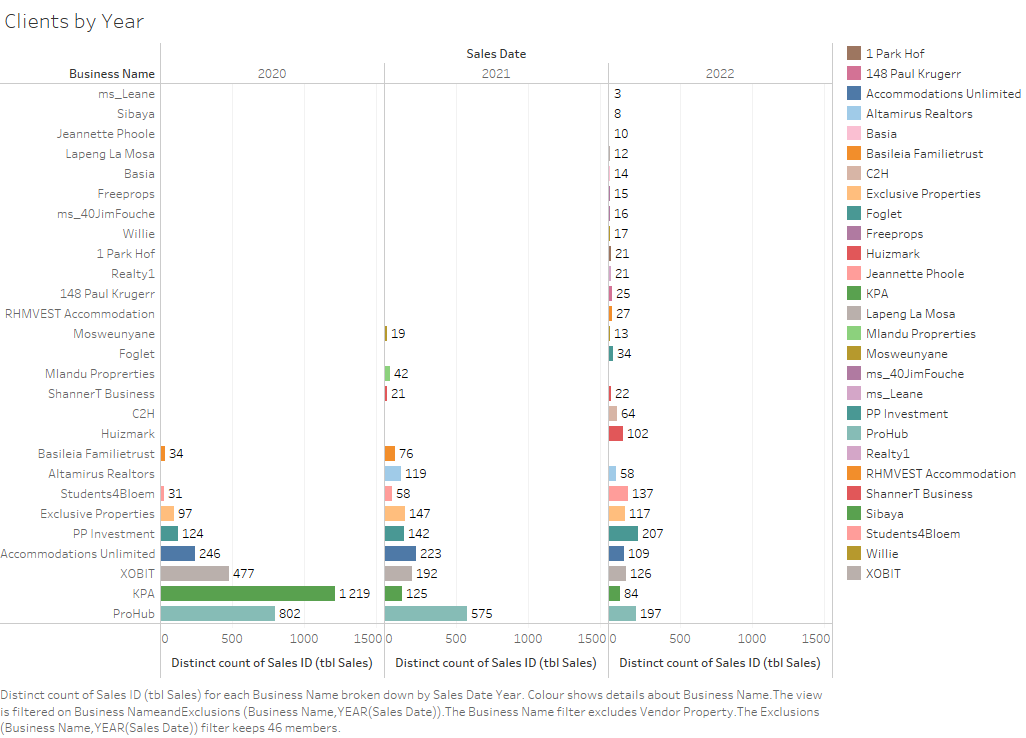
Task: Select the KPA bar for 2020
Action: tap(248, 594)
